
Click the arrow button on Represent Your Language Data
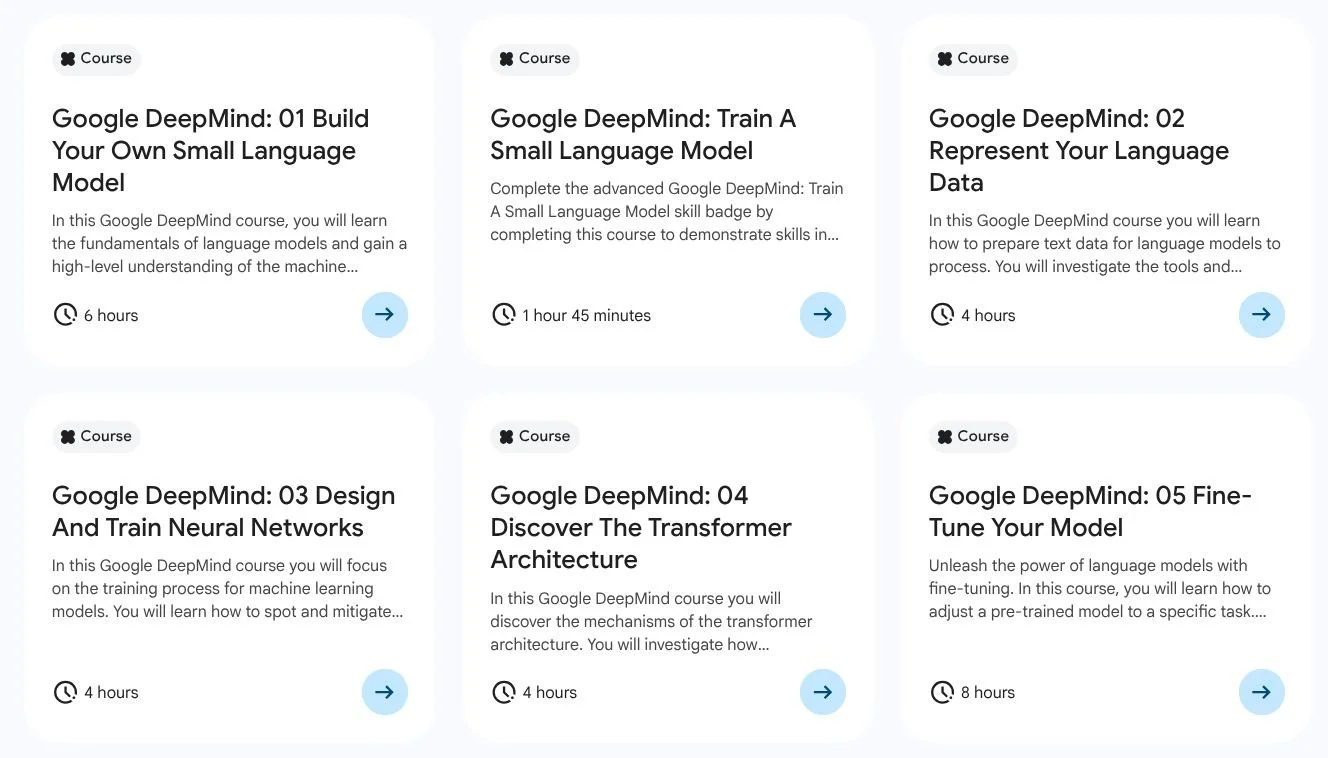tap(1261, 314)
